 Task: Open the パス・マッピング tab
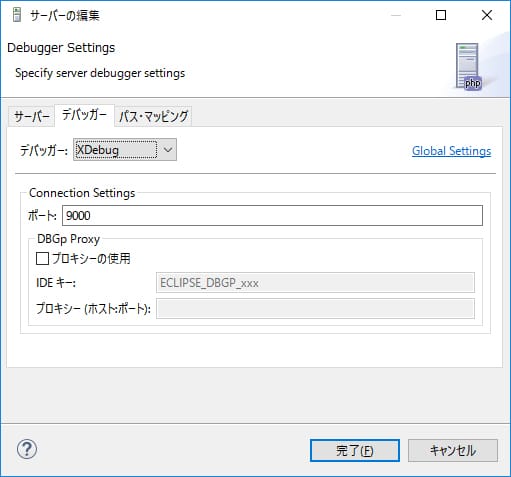pos(153,117)
